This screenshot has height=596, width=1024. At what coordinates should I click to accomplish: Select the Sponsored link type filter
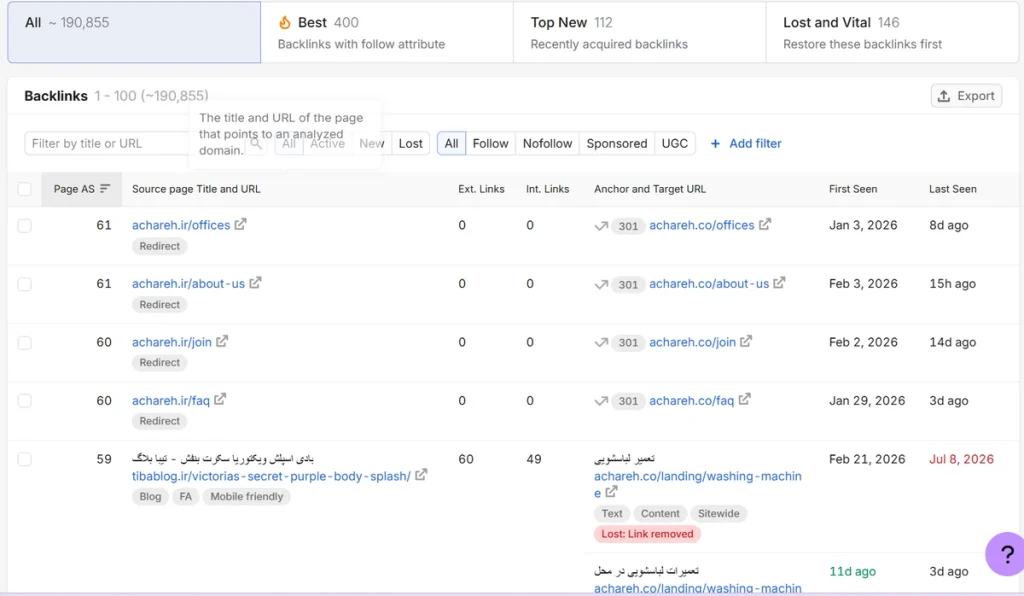point(616,143)
